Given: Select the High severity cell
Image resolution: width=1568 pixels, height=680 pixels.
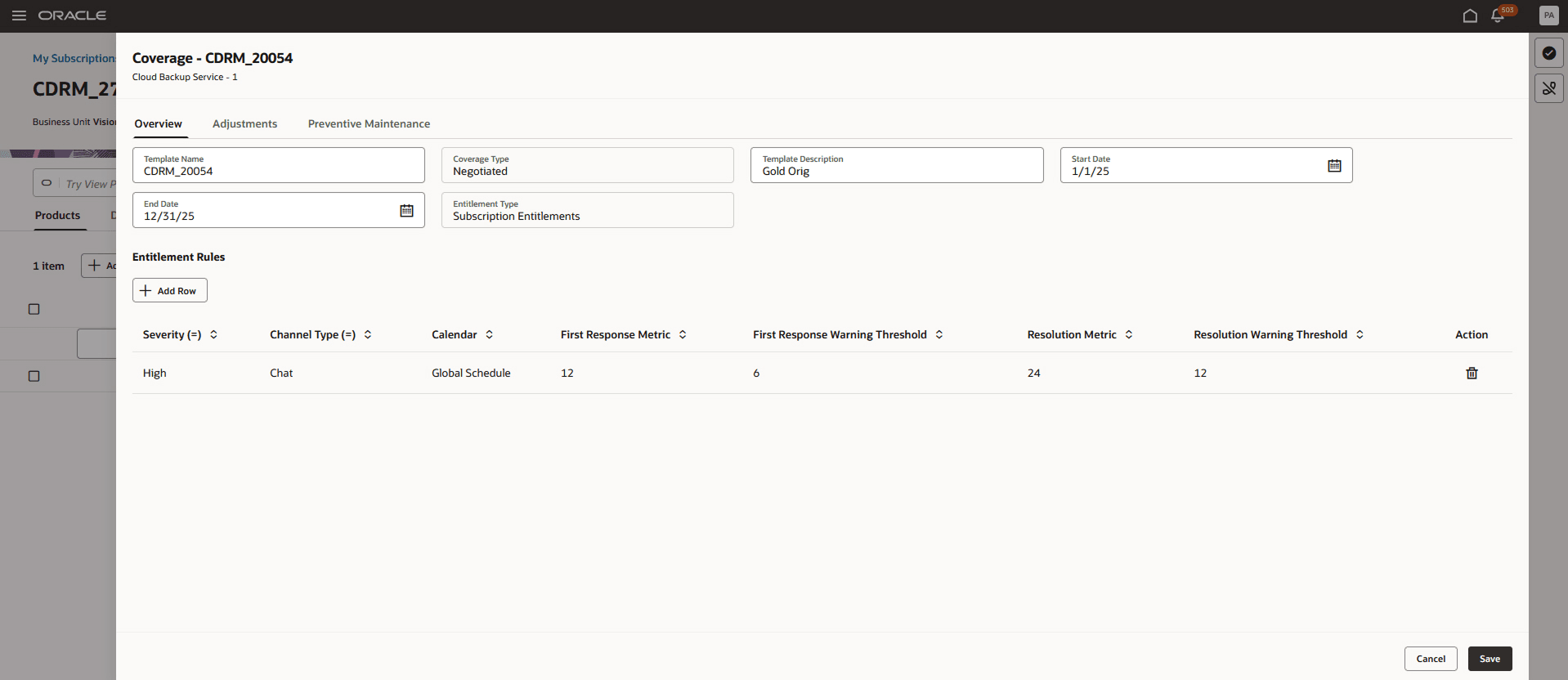Looking at the screenshot, I should [x=155, y=373].
